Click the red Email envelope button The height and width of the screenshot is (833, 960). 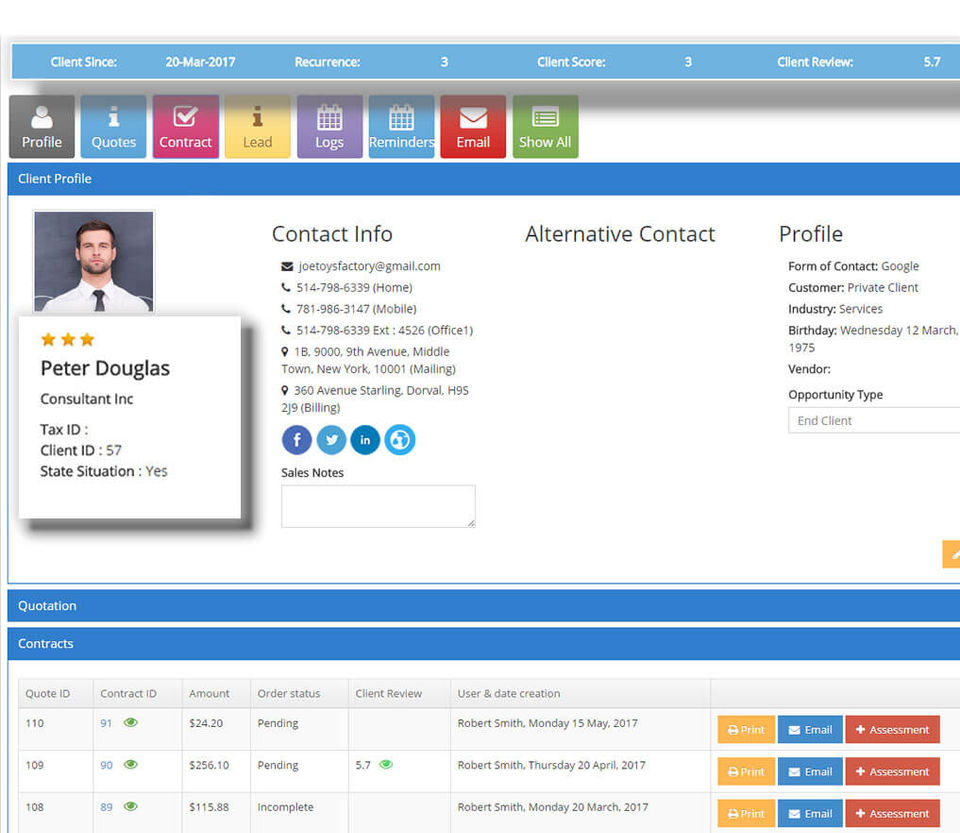click(x=473, y=126)
